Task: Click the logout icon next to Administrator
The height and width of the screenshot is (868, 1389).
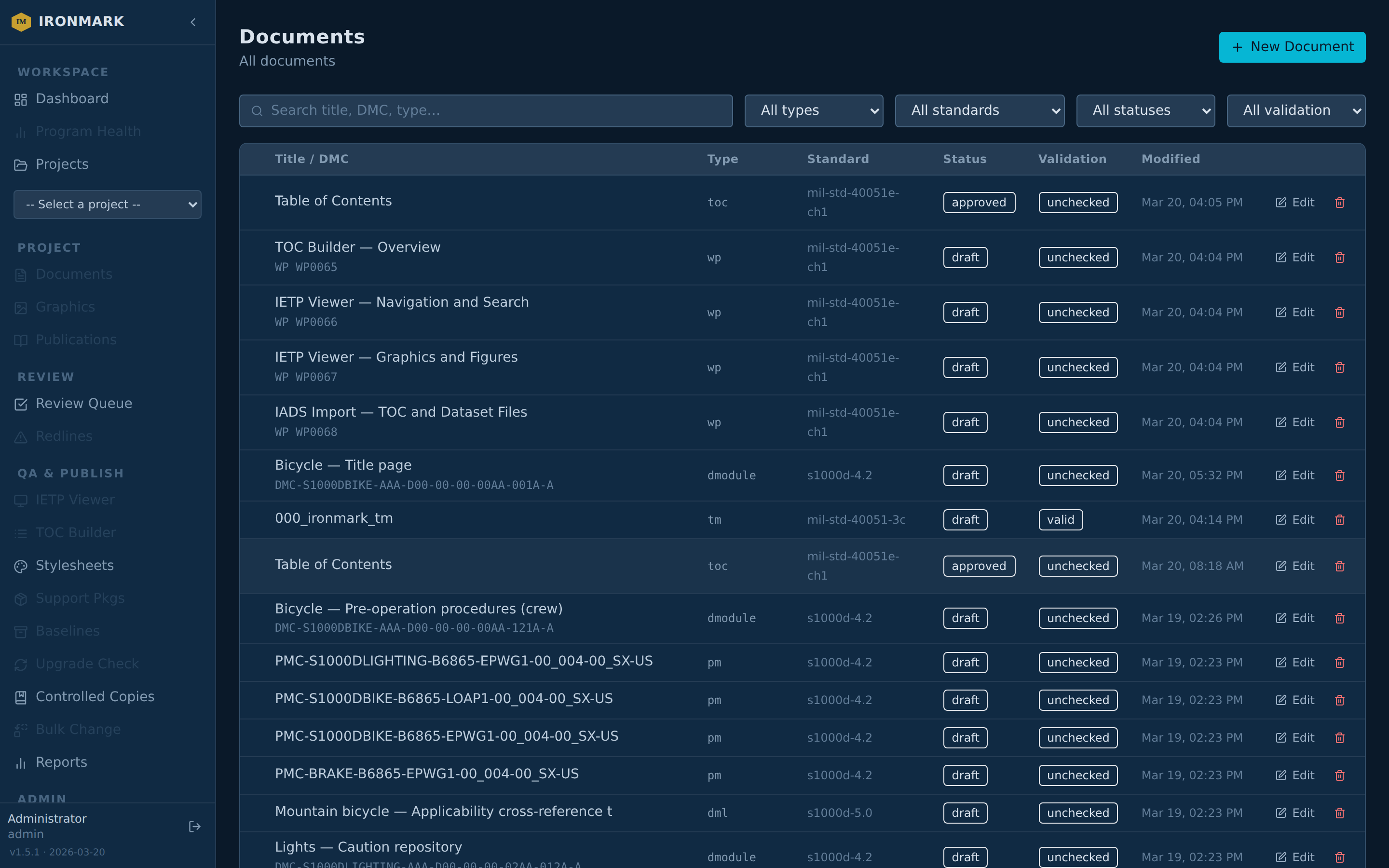Action: 194,826
